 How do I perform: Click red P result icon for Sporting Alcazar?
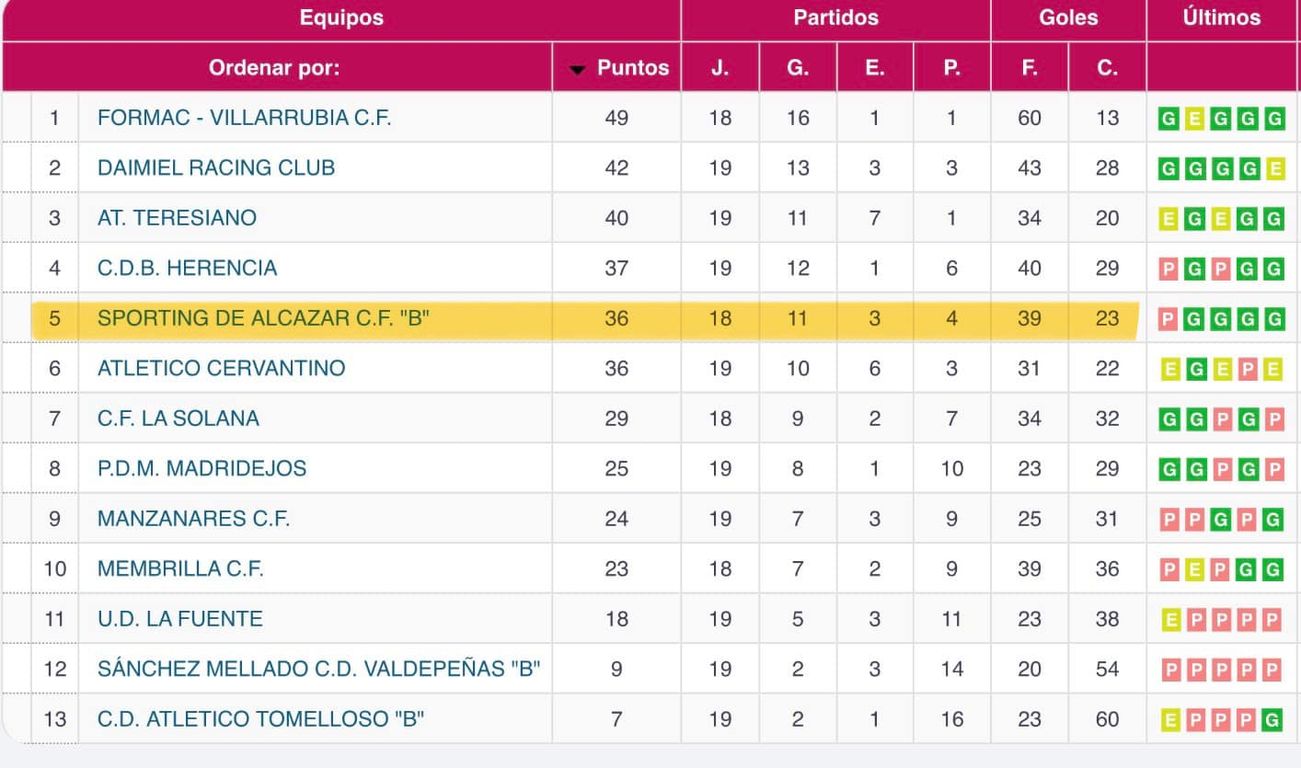(x=1168, y=319)
